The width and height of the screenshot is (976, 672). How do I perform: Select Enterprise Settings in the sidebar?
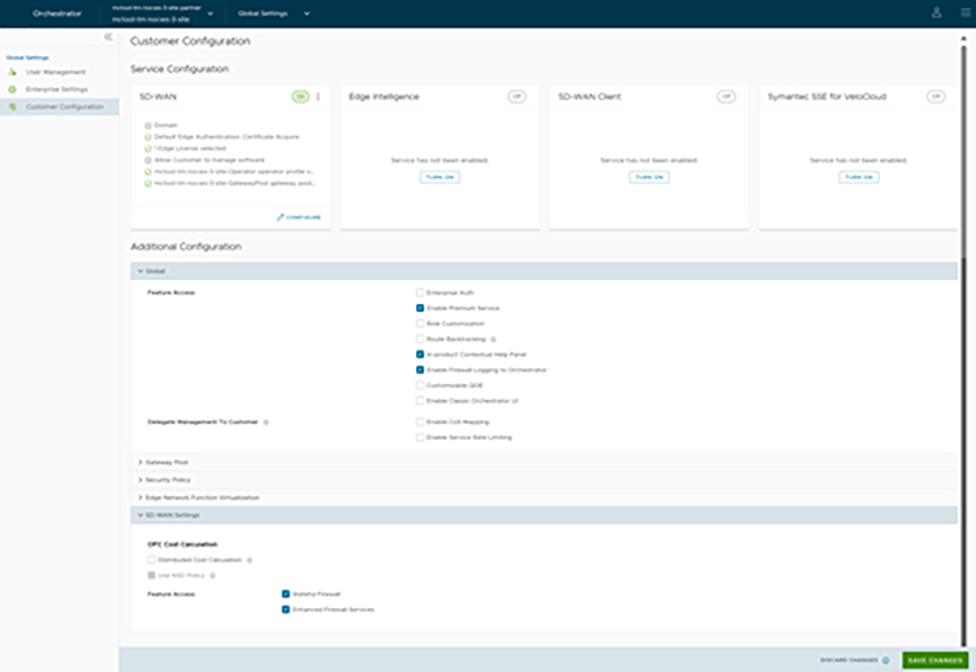(x=56, y=89)
